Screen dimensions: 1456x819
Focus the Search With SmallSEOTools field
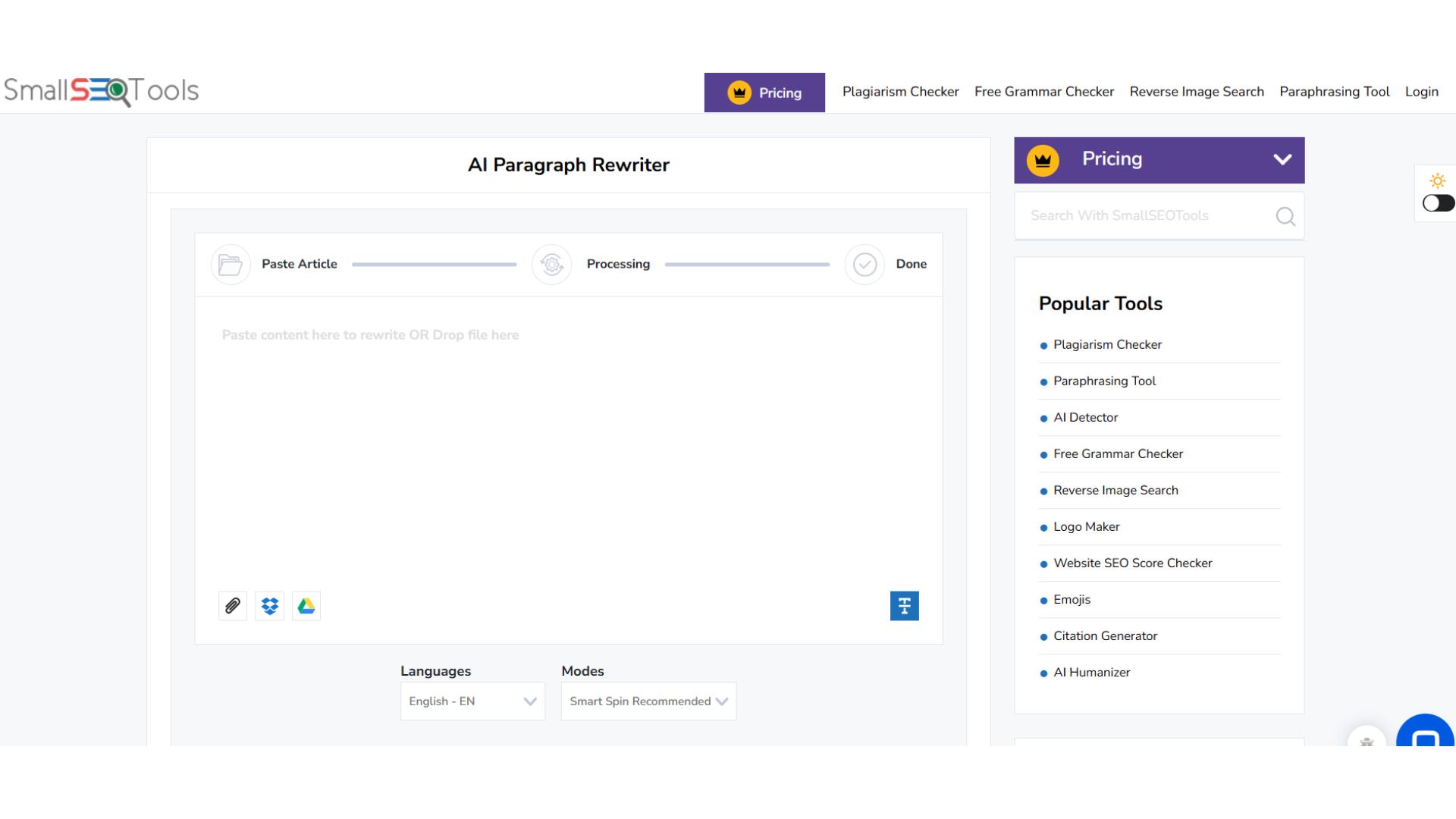1145,216
